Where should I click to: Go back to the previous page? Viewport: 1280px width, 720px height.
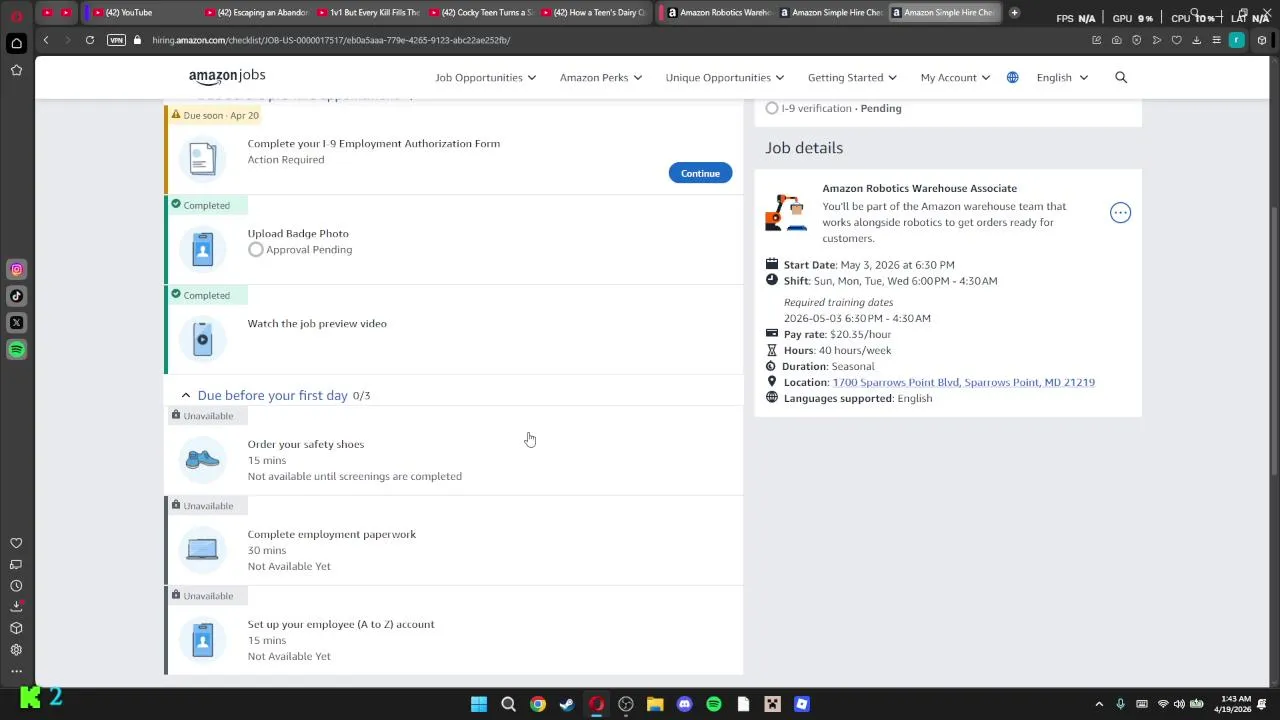click(x=46, y=40)
